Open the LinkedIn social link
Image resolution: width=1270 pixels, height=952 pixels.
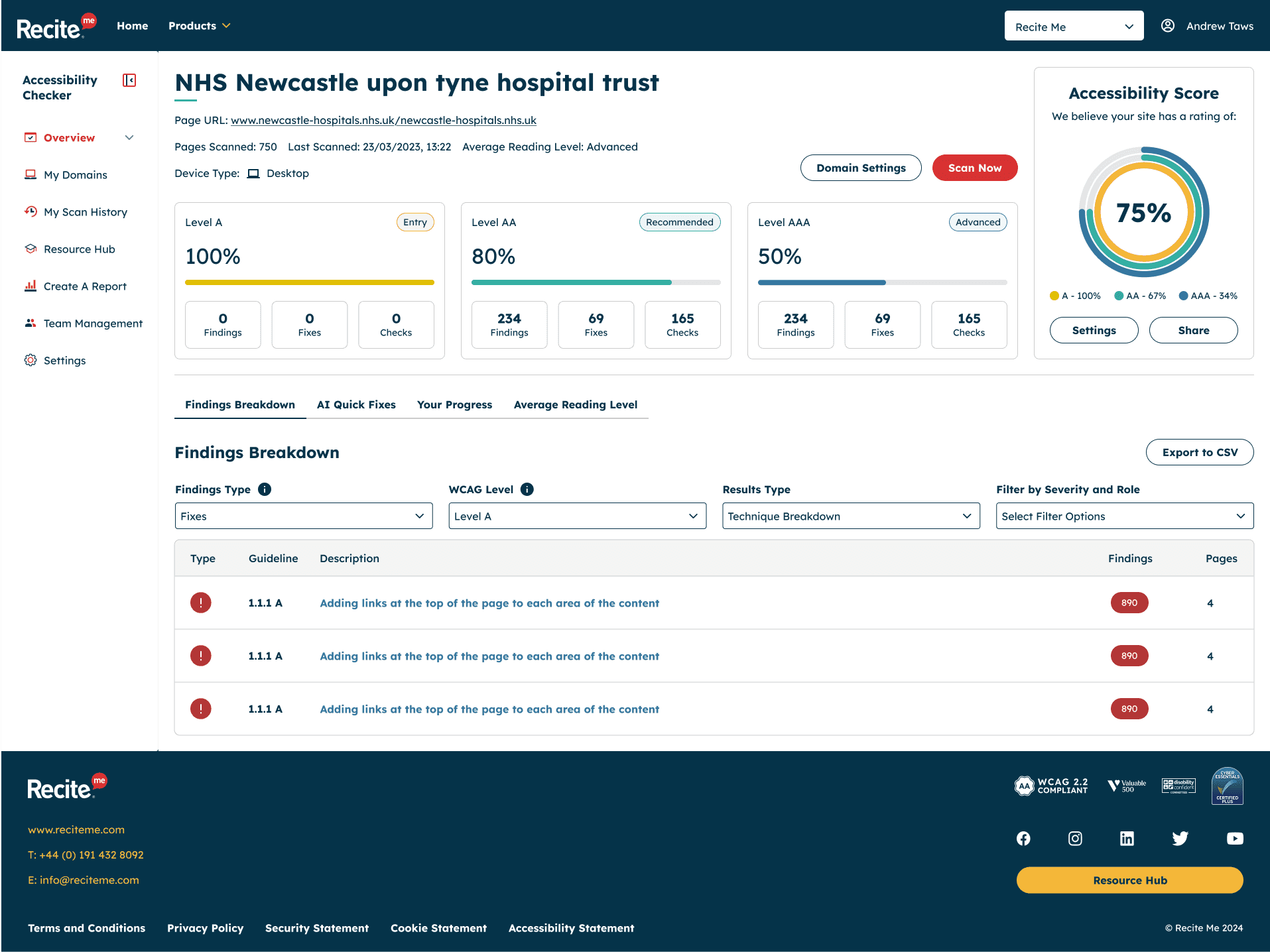click(1127, 839)
